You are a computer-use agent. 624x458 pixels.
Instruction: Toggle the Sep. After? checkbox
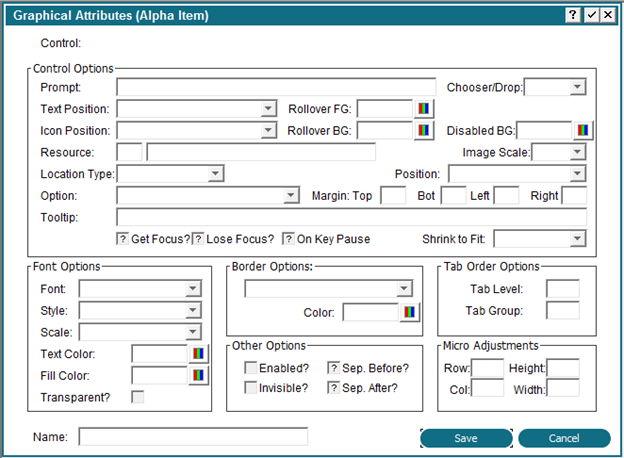coord(333,388)
